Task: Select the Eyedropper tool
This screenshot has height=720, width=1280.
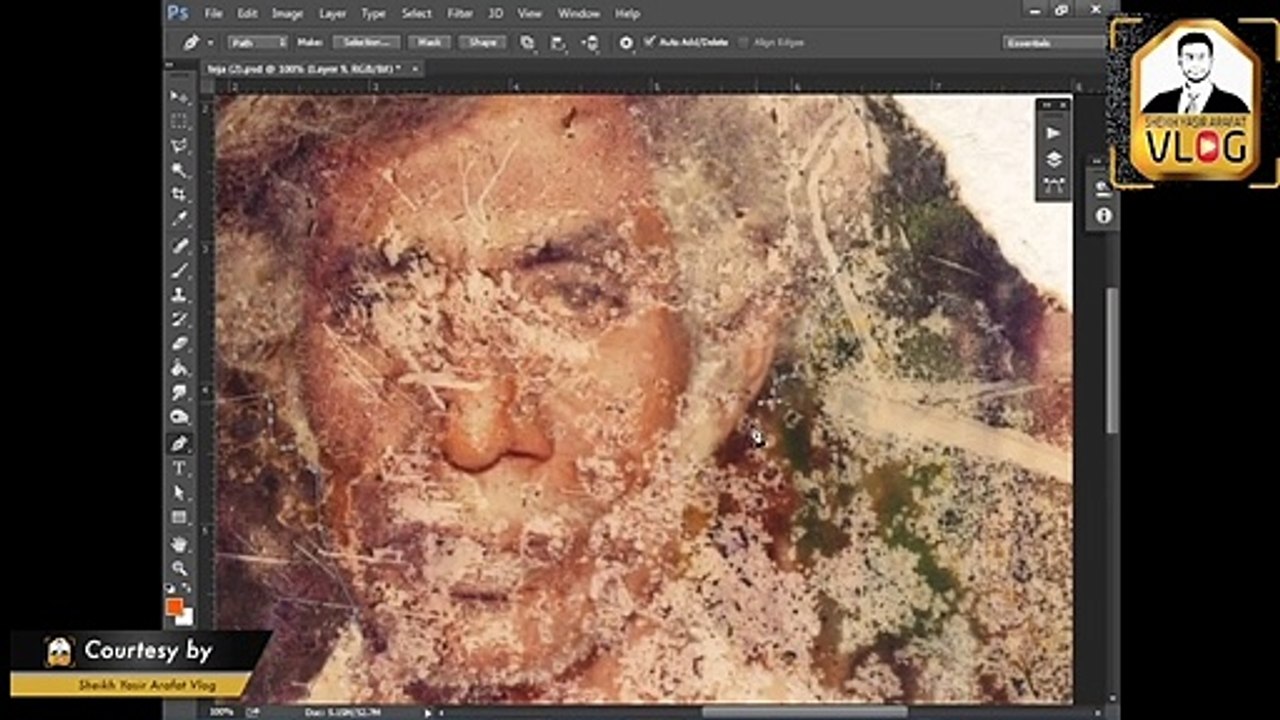Action: click(x=179, y=218)
